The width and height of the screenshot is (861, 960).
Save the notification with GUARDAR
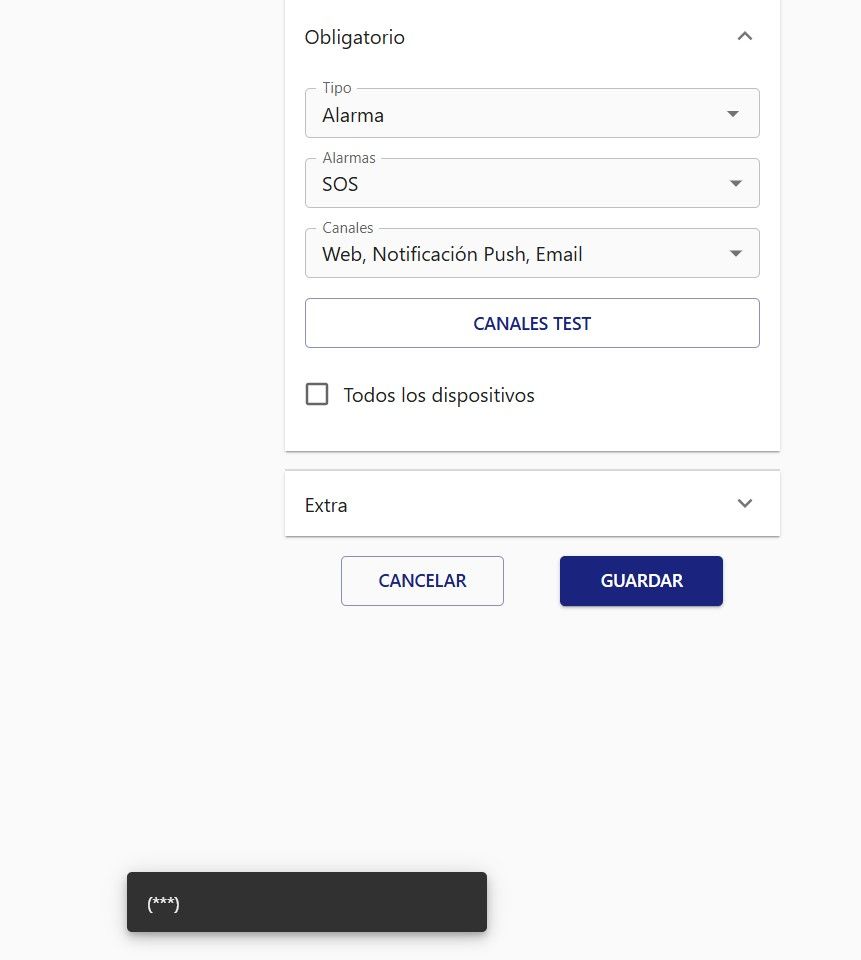click(x=641, y=581)
